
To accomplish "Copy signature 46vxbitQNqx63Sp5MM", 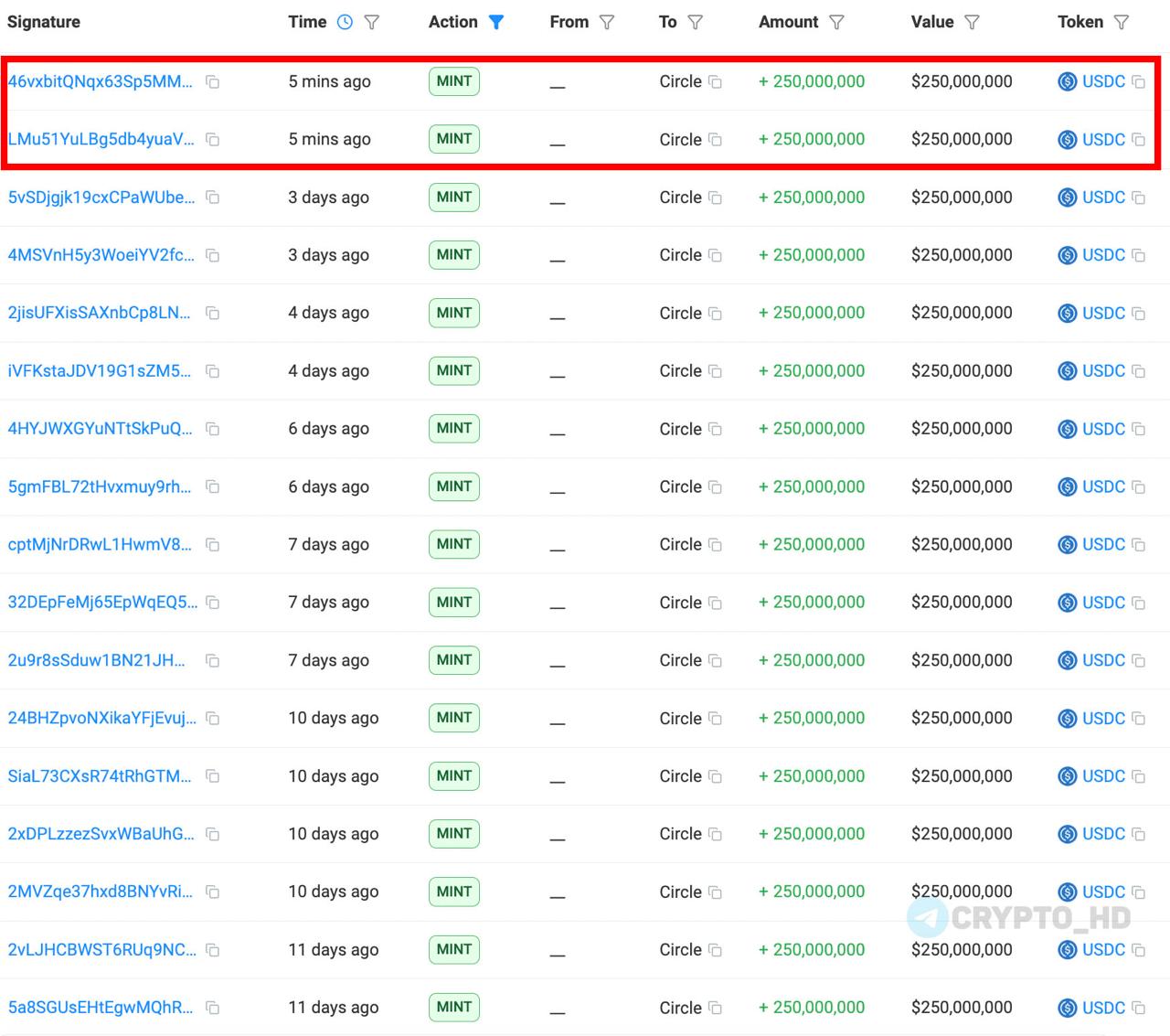I will 212,81.
